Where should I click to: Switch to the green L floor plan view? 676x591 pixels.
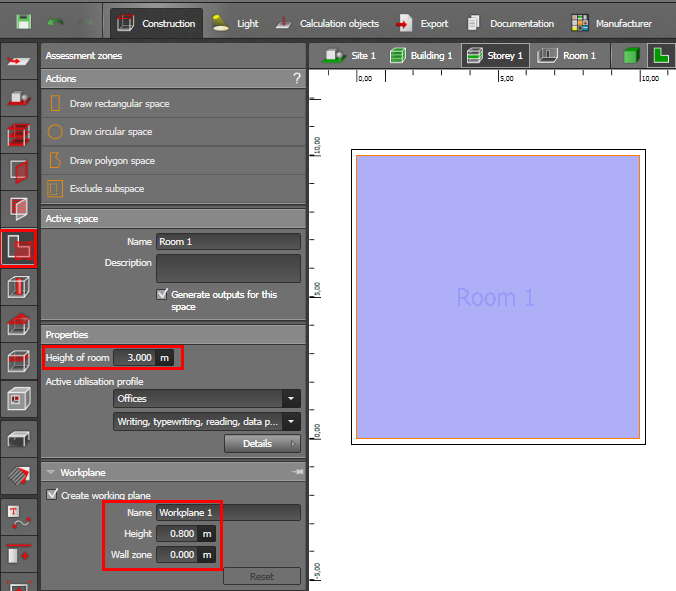(x=661, y=56)
